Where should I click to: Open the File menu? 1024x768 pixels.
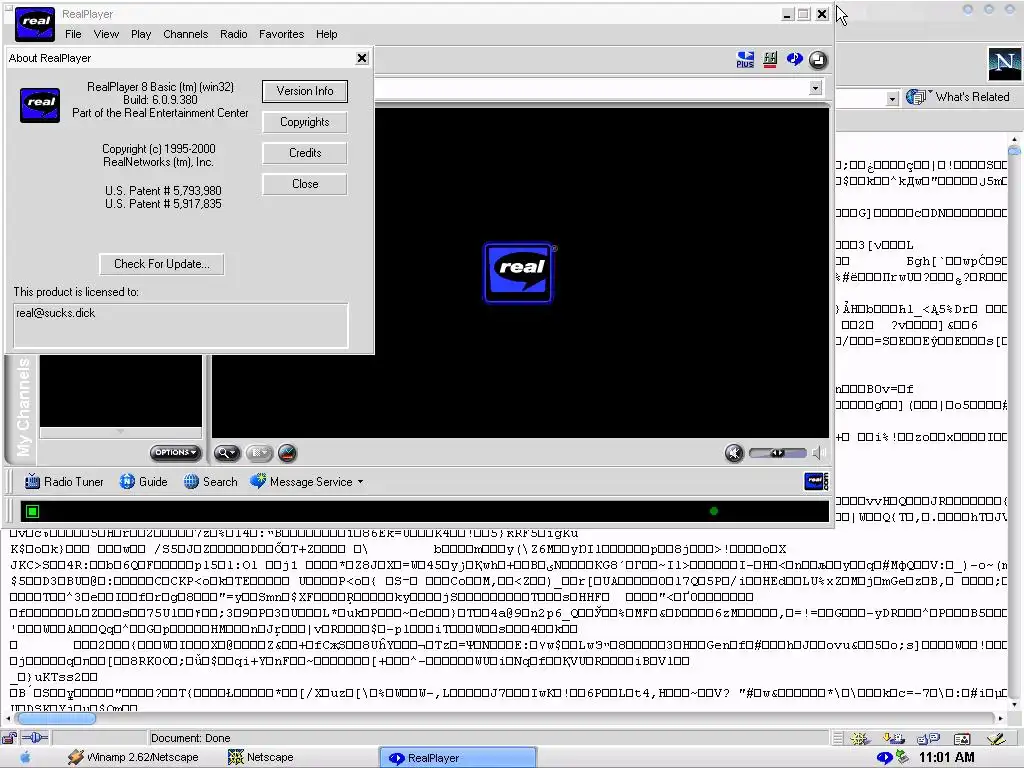point(73,34)
